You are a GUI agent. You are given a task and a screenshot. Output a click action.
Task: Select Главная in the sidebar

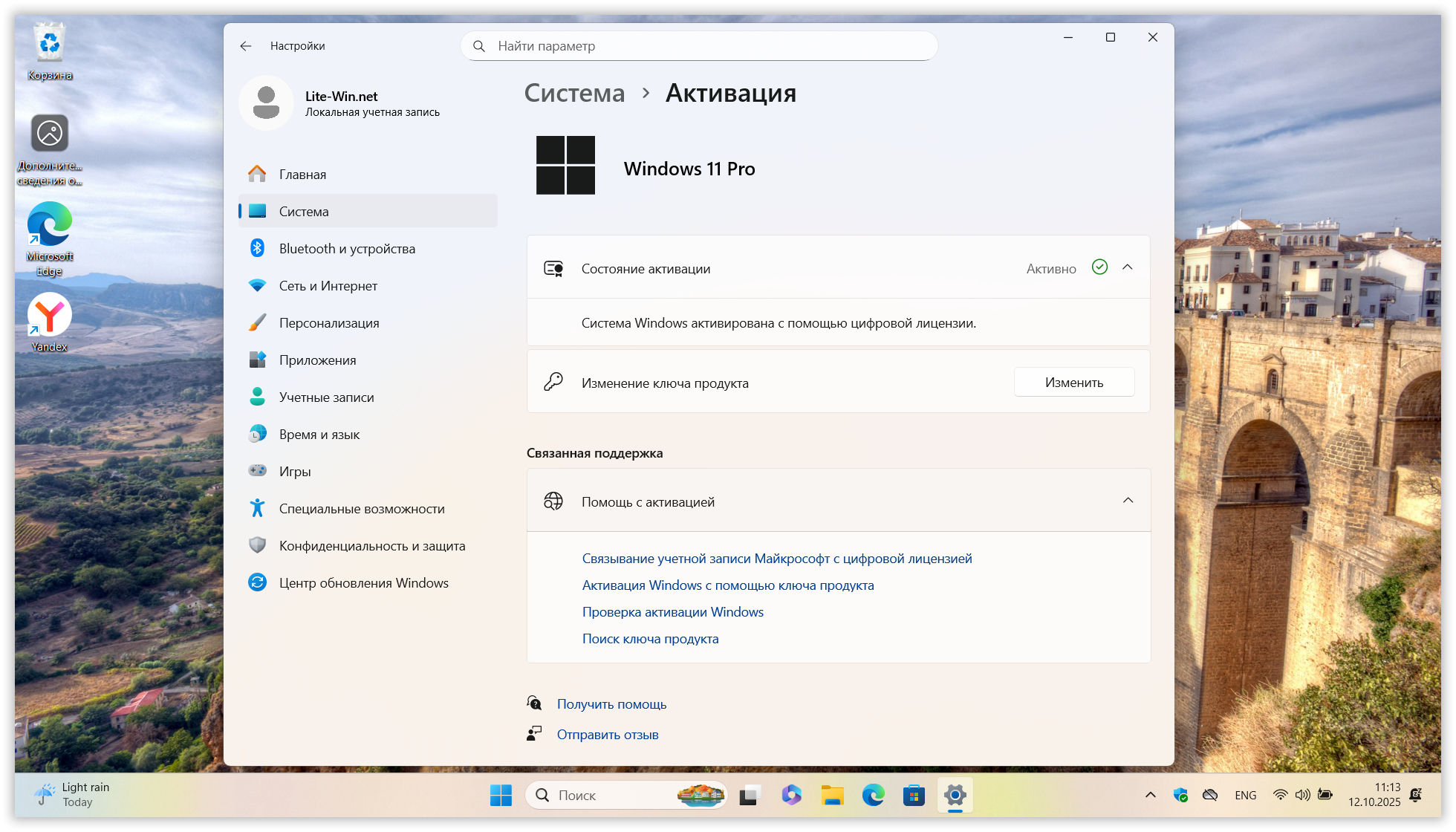[x=302, y=175]
